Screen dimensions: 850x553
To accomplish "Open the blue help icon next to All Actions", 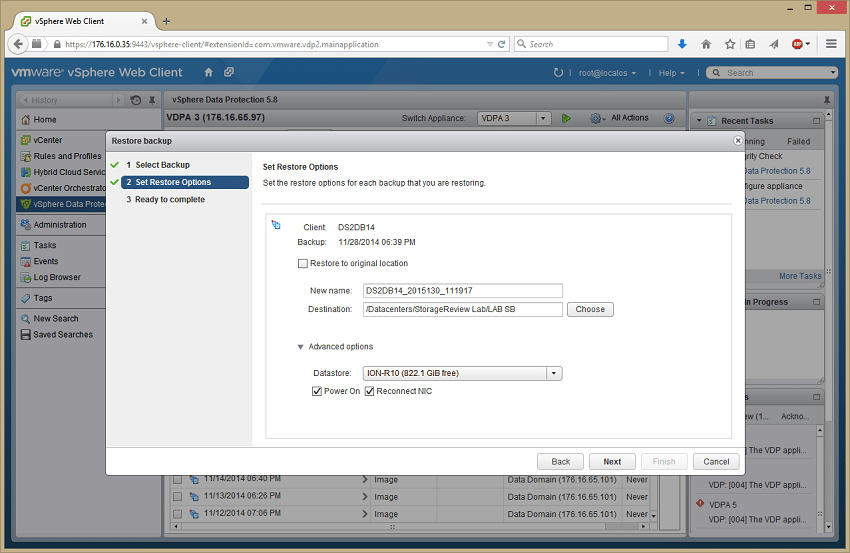I will click(x=669, y=118).
